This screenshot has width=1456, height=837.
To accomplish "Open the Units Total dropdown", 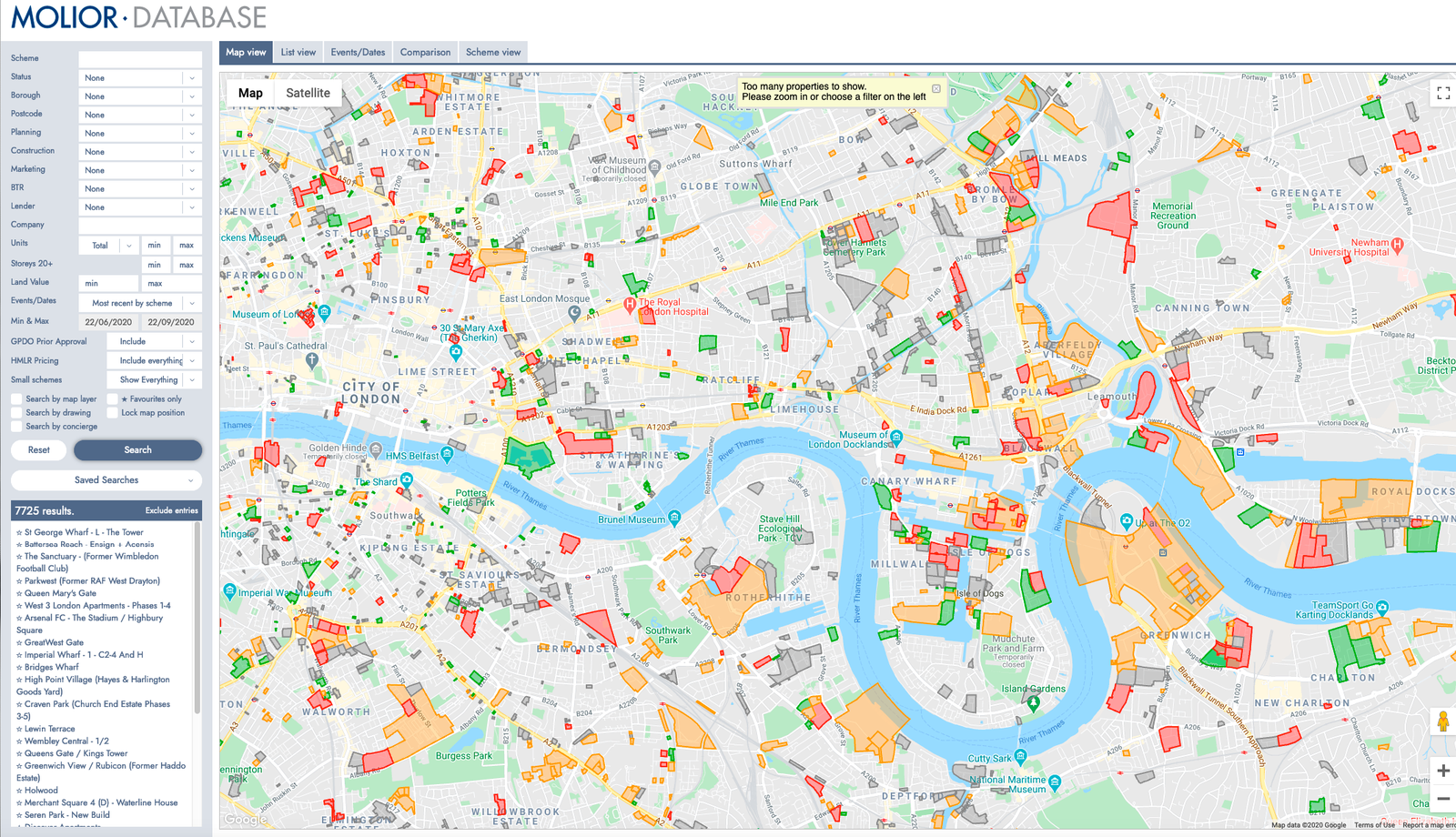I will click(x=109, y=245).
